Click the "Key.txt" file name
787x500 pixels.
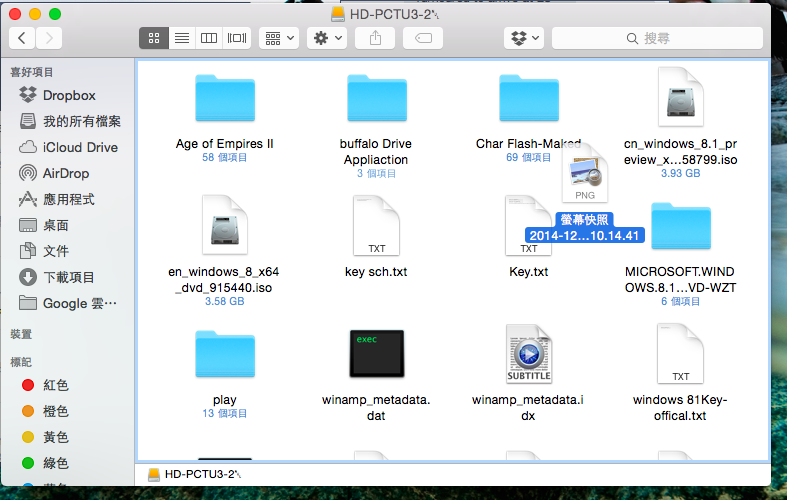(x=529, y=272)
